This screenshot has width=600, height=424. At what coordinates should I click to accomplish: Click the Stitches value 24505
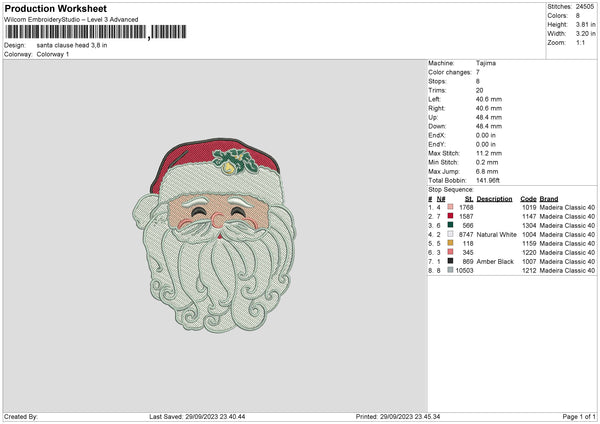click(585, 7)
